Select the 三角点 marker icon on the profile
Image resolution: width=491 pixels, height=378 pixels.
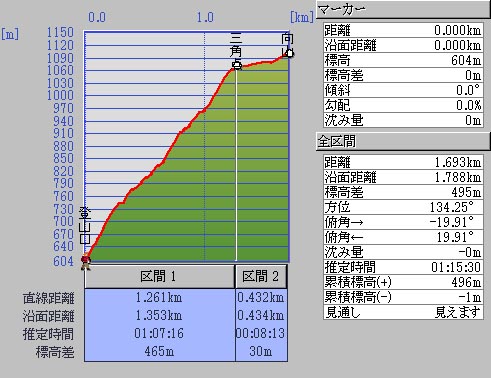[237, 65]
